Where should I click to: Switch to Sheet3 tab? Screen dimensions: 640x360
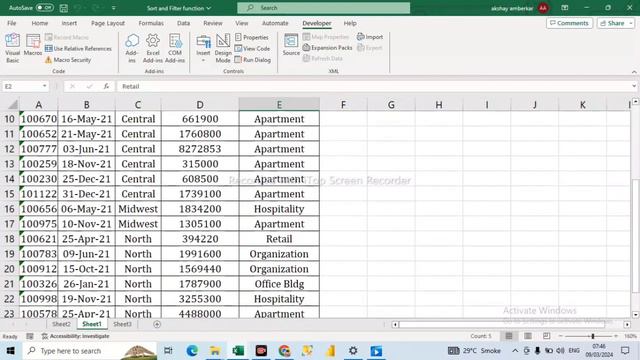pyautogui.click(x=122, y=324)
